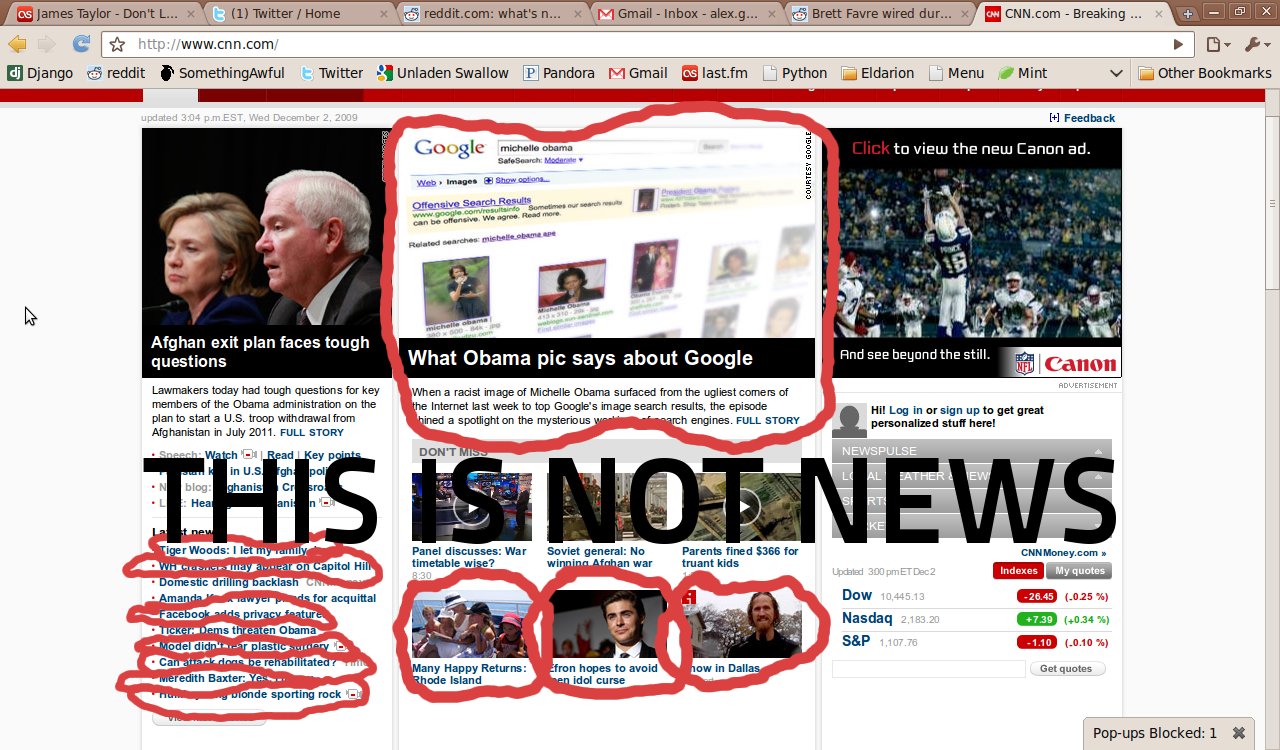Select the CNN.com Breaking tab
Image resolution: width=1280 pixels, height=750 pixels.
tap(1072, 14)
